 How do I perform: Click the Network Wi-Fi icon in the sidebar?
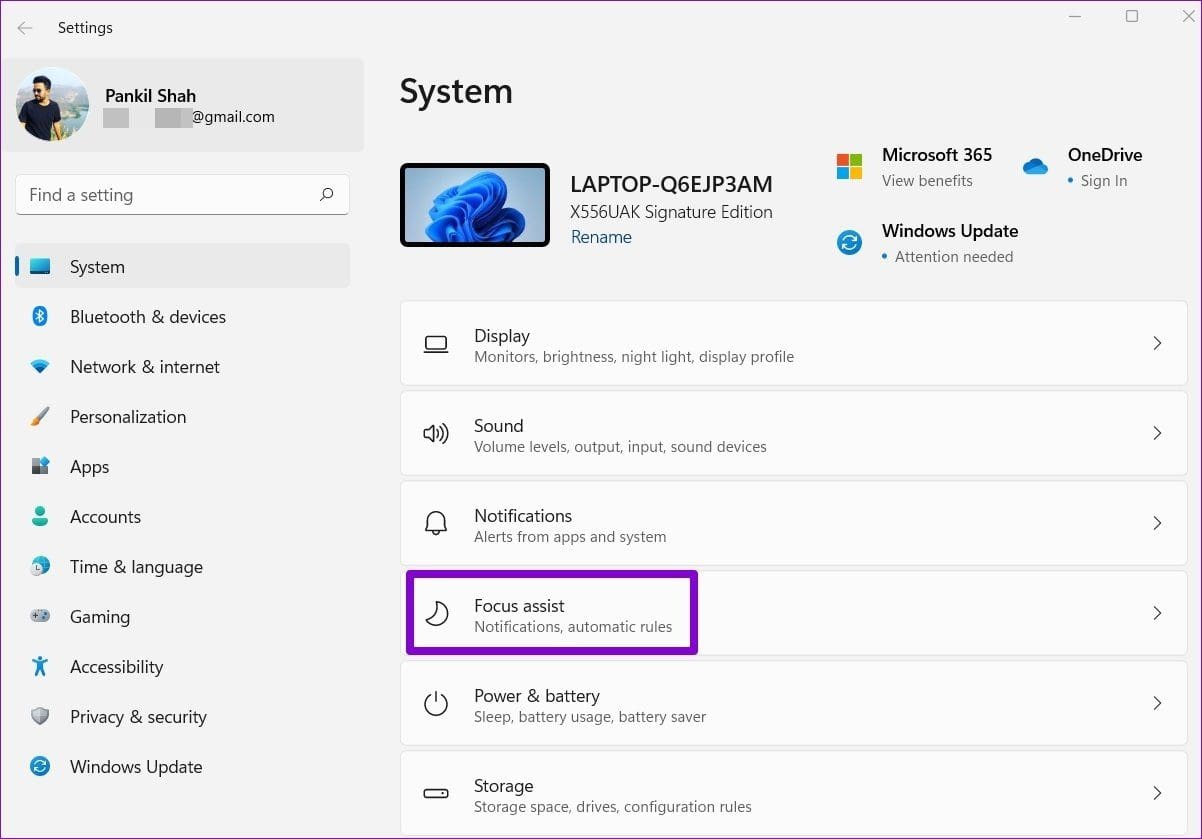[x=40, y=367]
